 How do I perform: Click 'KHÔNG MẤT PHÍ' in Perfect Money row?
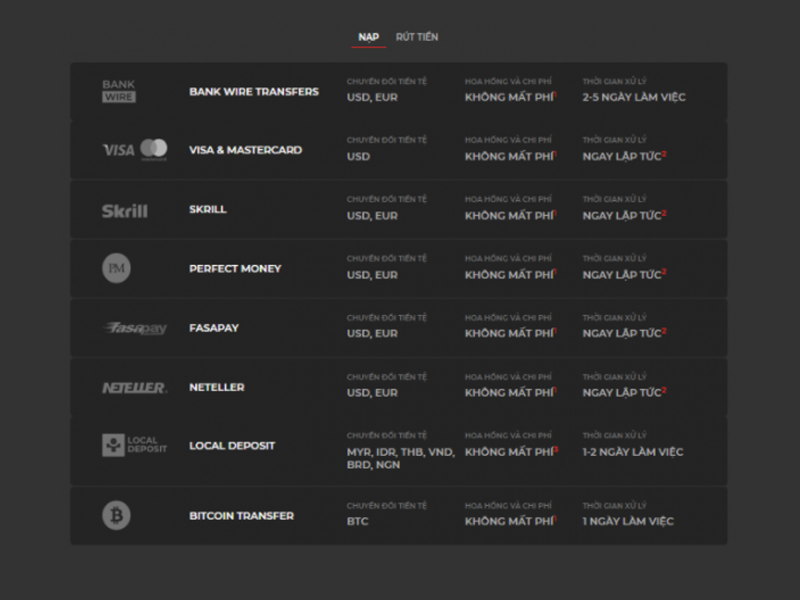click(509, 274)
